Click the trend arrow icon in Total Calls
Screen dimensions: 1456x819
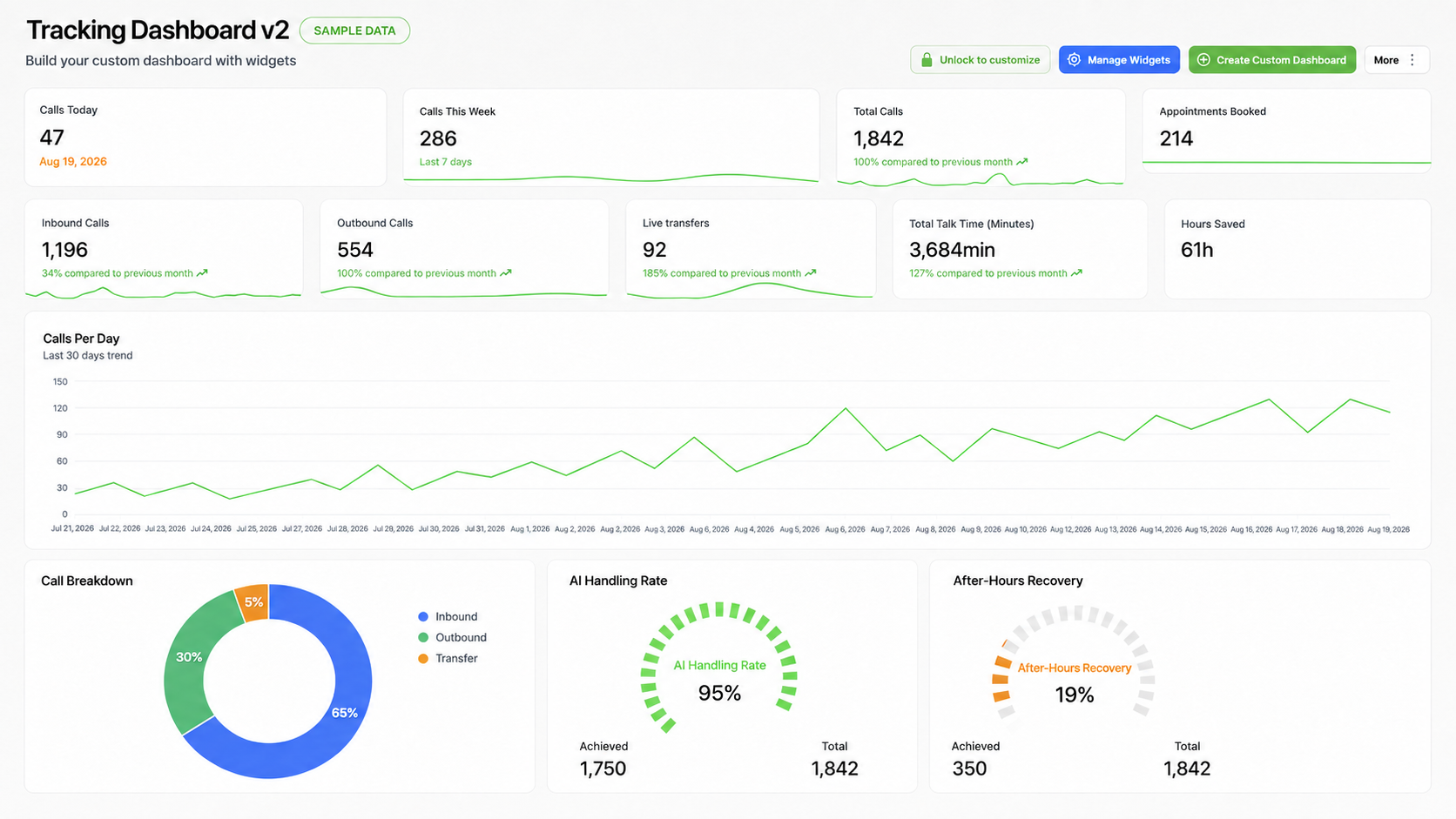[x=1022, y=162]
